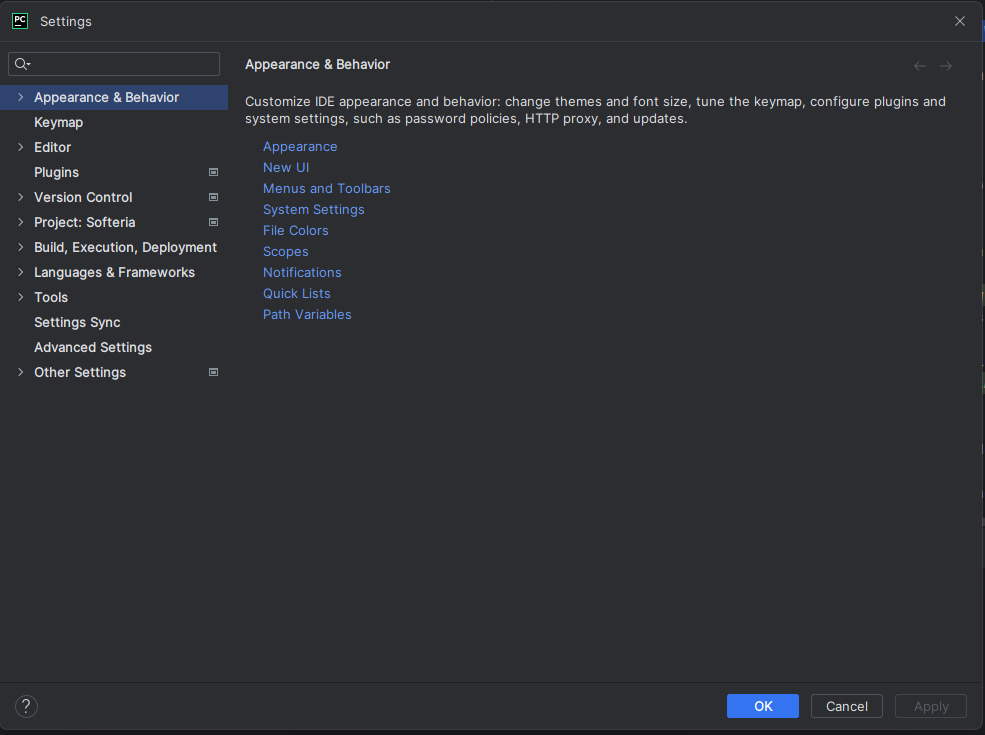This screenshot has height=735, width=985.
Task: Click the project-level marker icon beside Version Control
Action: (x=213, y=197)
